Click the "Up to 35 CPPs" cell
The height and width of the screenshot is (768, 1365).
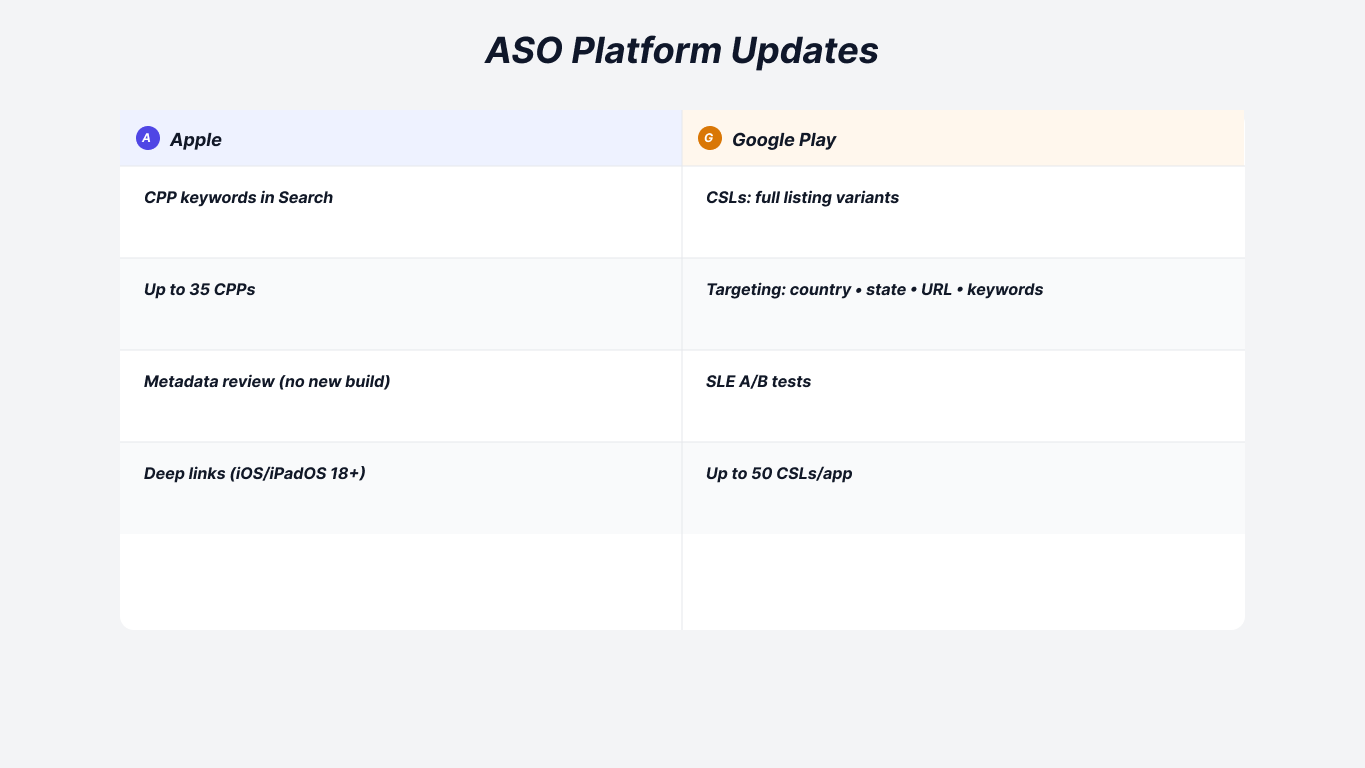[x=199, y=290]
